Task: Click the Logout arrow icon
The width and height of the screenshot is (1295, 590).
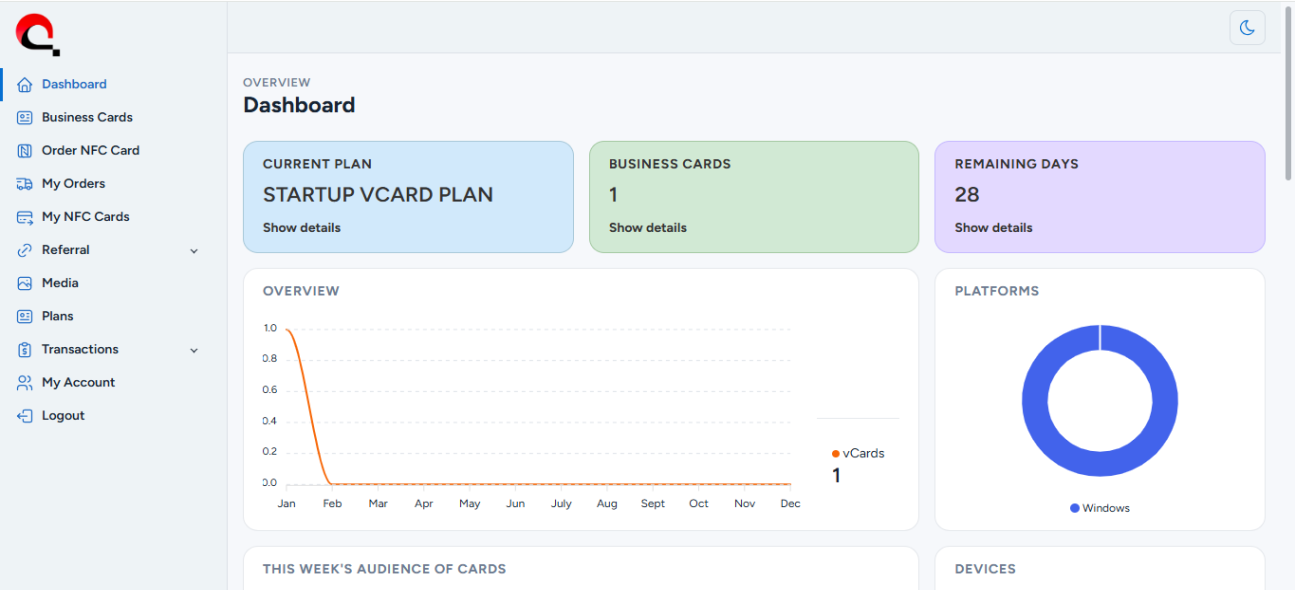Action: point(25,416)
